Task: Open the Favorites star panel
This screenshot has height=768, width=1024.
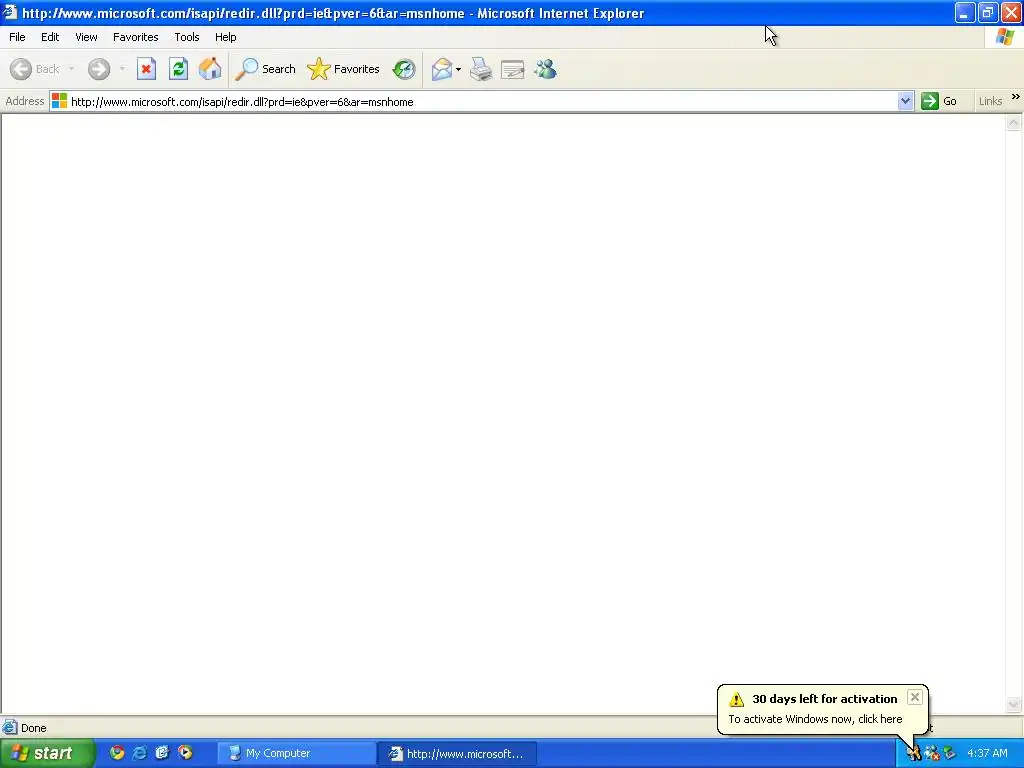Action: click(x=344, y=69)
